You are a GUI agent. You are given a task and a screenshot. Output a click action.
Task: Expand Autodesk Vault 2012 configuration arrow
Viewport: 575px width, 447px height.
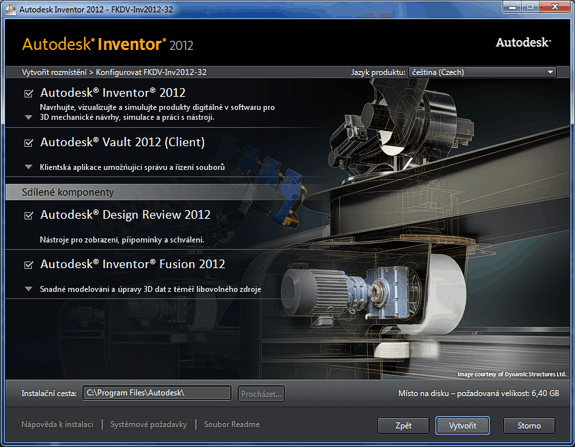click(29, 167)
